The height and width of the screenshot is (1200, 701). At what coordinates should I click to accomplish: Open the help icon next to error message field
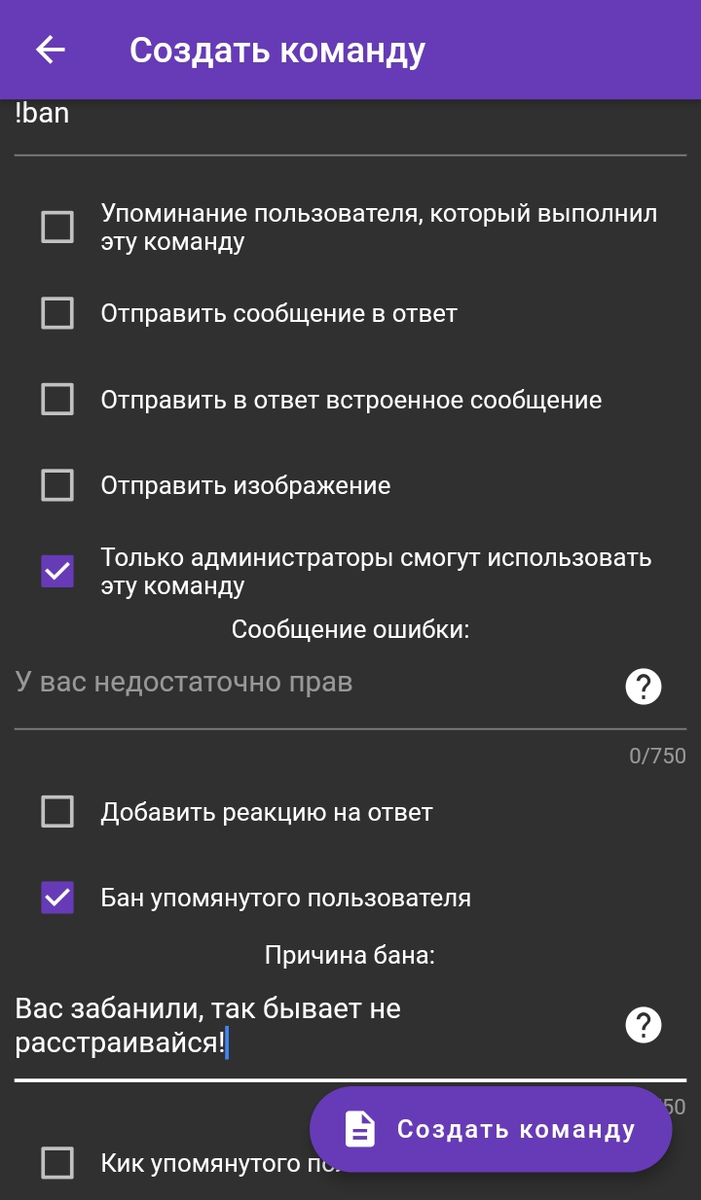(643, 686)
